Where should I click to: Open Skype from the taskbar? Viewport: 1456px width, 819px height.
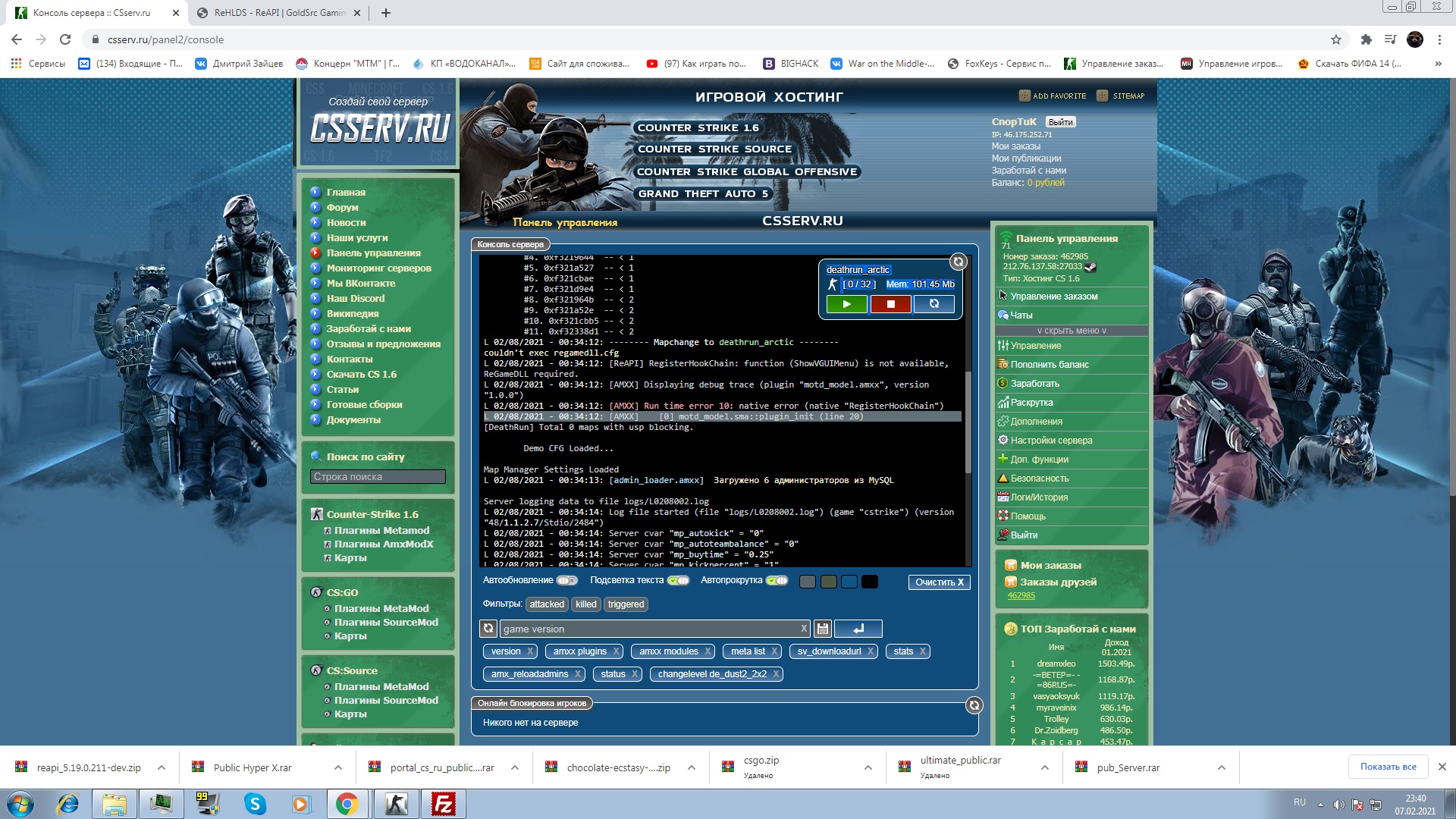[256, 804]
